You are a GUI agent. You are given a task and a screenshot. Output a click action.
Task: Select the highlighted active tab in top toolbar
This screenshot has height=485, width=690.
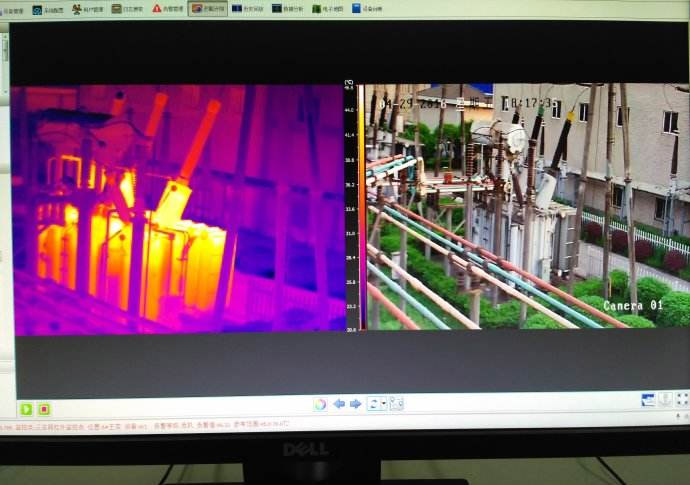(207, 8)
